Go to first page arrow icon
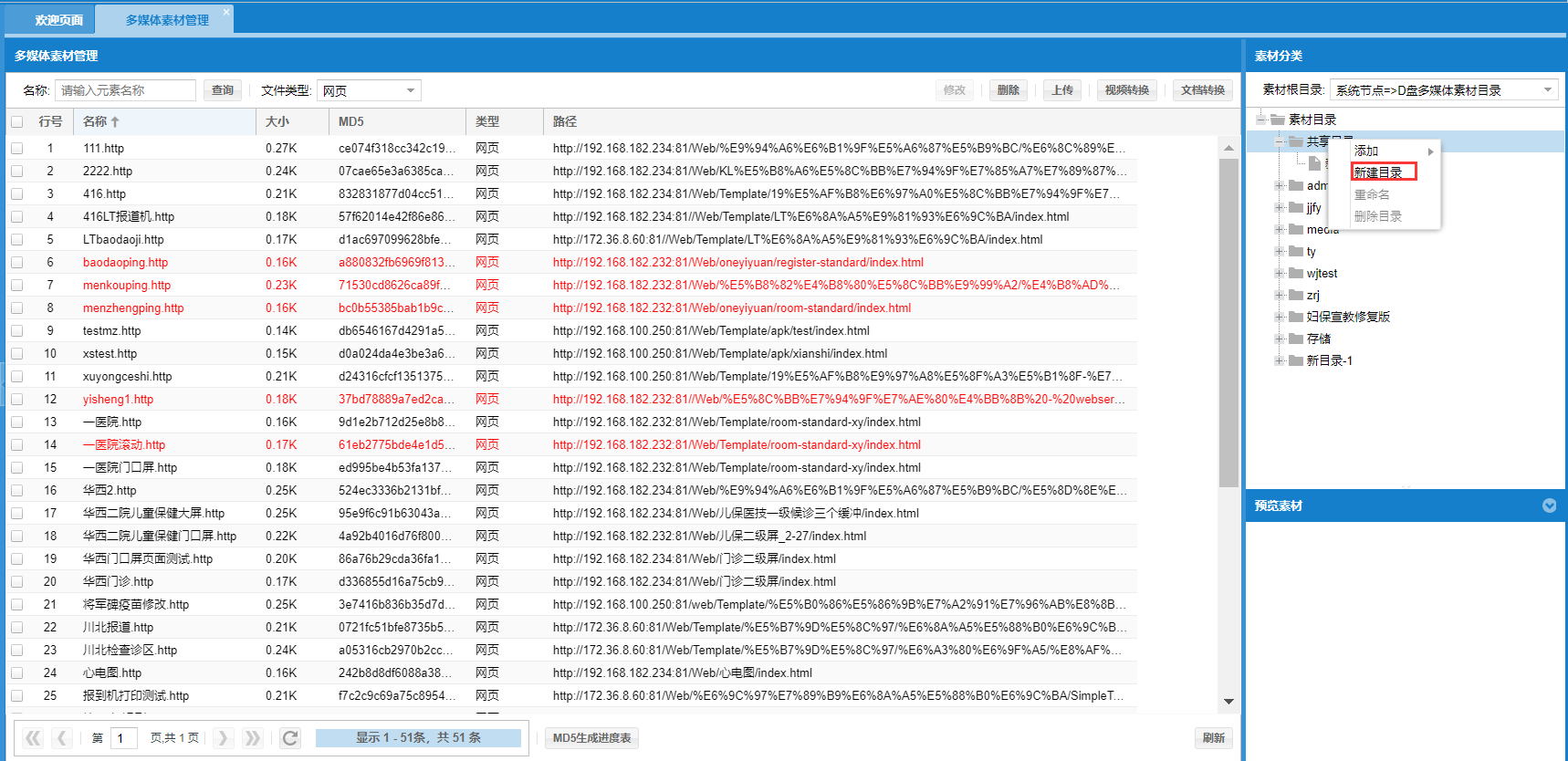The height and width of the screenshot is (761, 1568). point(33,738)
